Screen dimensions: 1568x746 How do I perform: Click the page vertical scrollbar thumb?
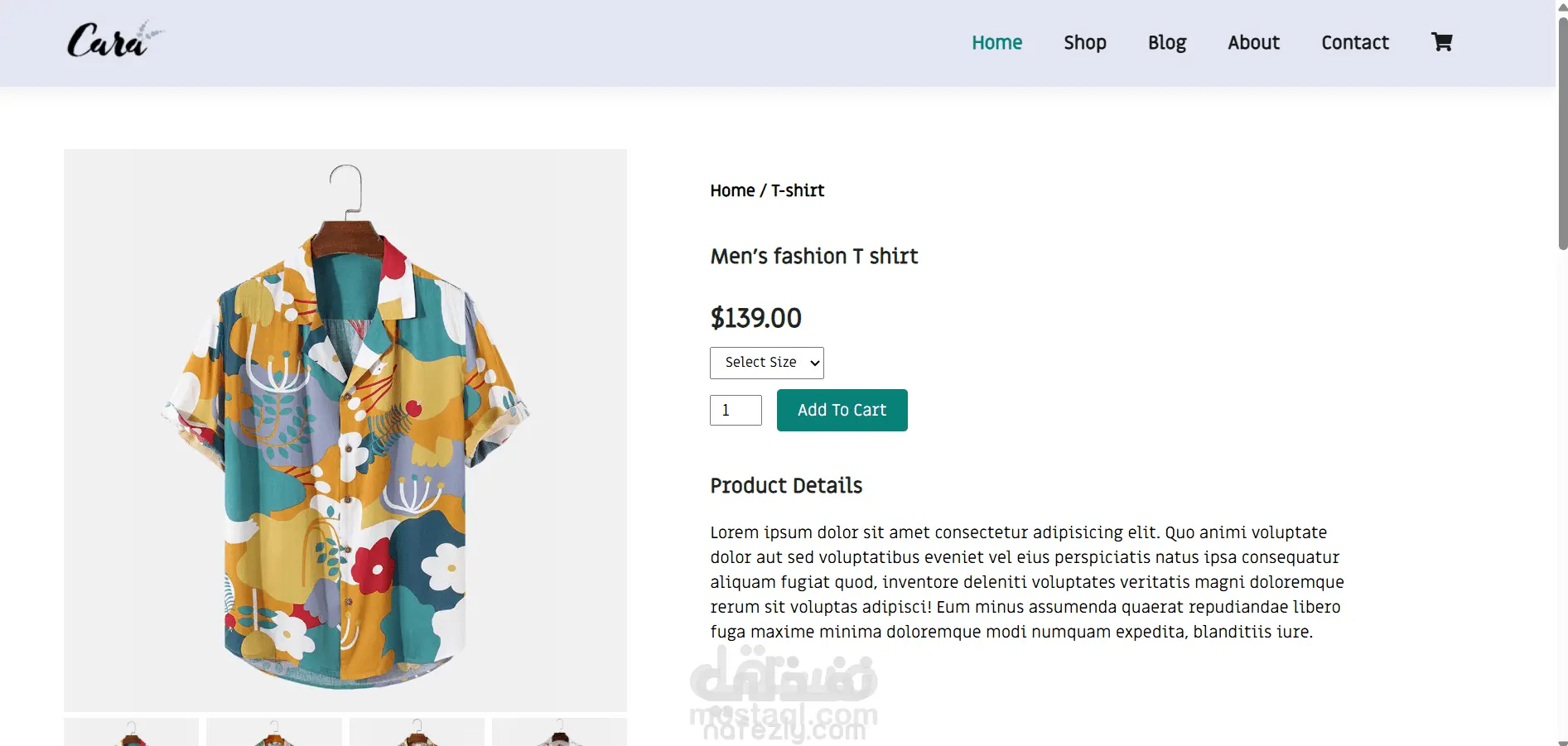point(1562,132)
